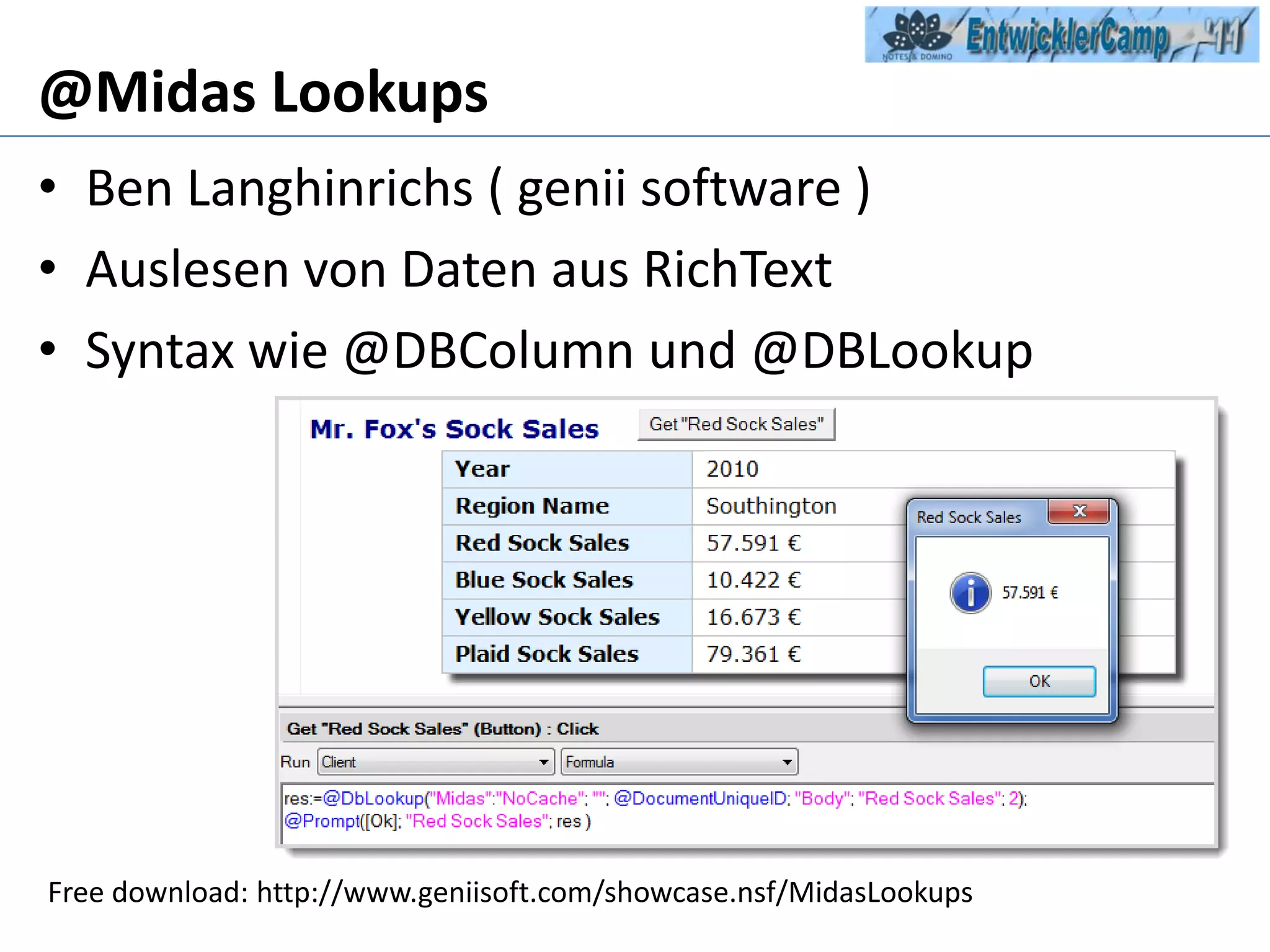Image resolution: width=1270 pixels, height=952 pixels.
Task: Select the Year value cell 2010
Action: coord(933,469)
